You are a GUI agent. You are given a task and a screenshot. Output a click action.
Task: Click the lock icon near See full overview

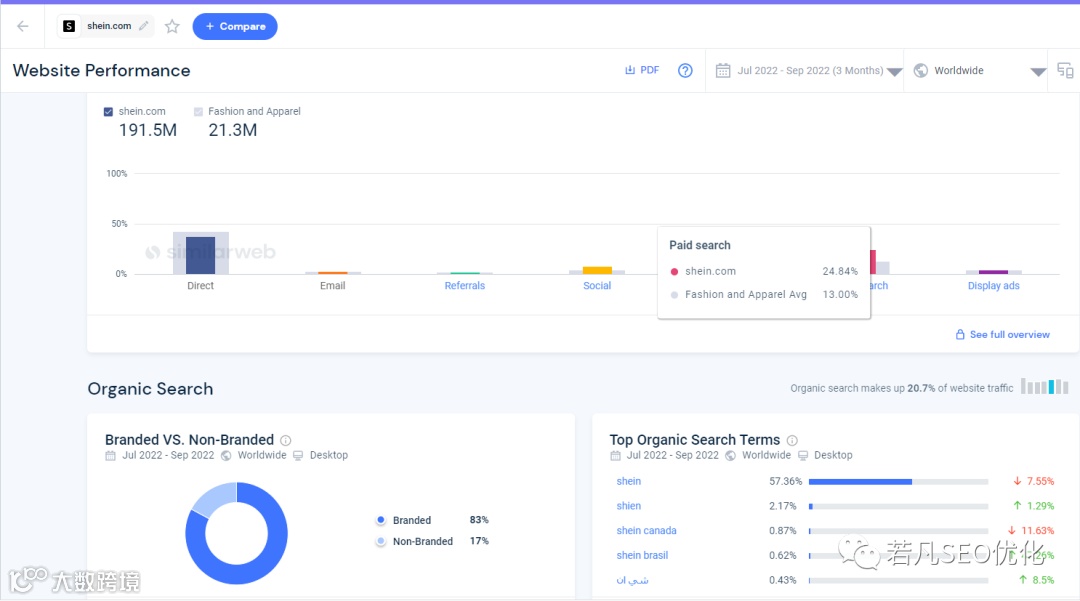tap(960, 335)
